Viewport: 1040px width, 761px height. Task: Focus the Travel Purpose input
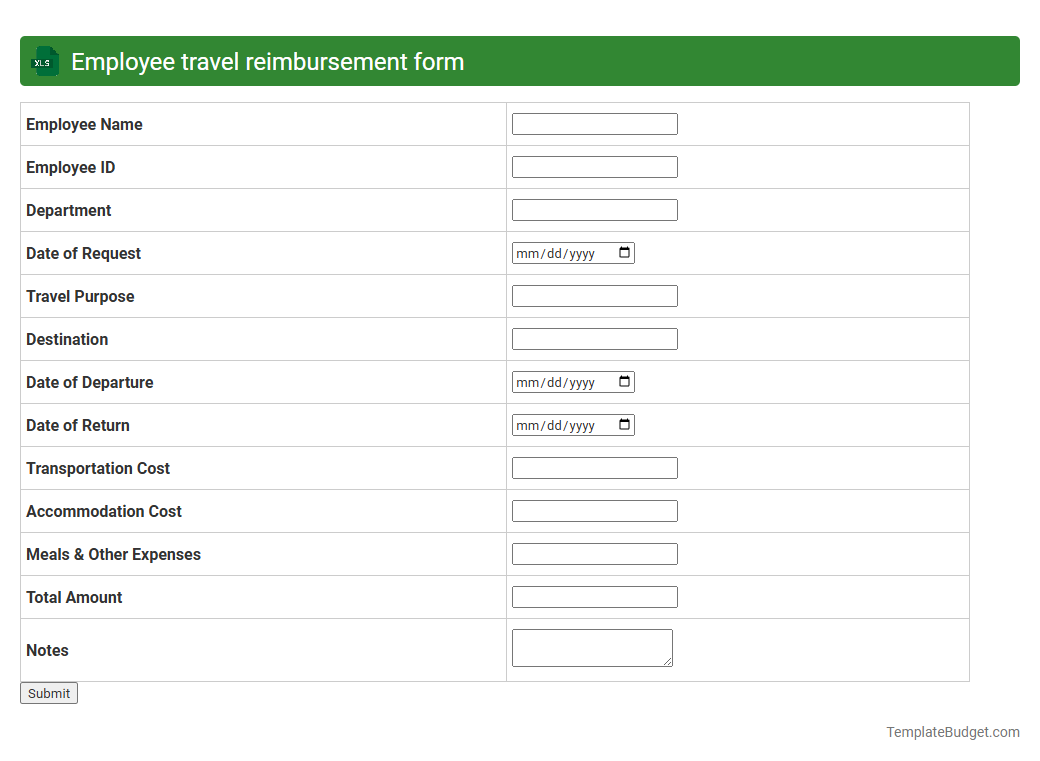point(594,295)
